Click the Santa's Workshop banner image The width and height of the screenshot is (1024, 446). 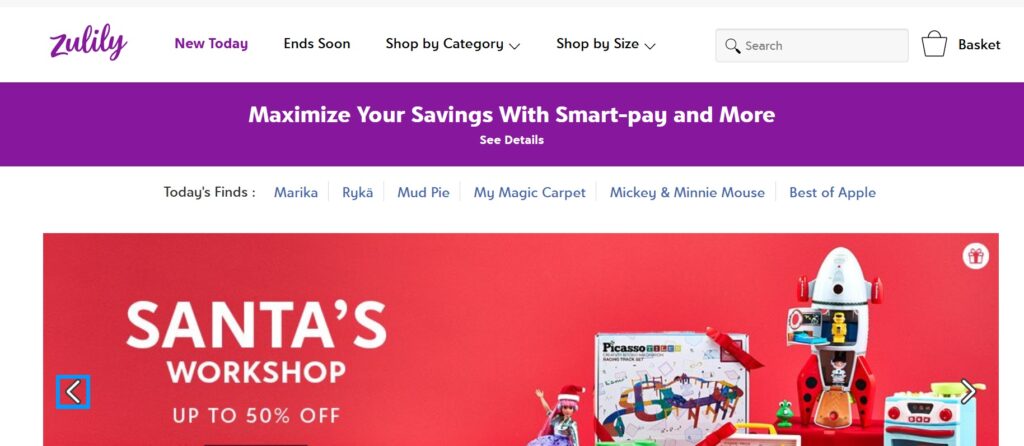(520, 340)
